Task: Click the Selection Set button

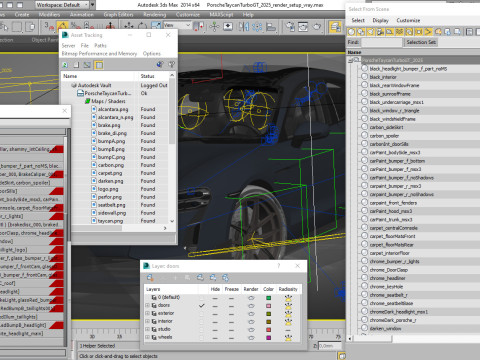Action: click(x=421, y=42)
